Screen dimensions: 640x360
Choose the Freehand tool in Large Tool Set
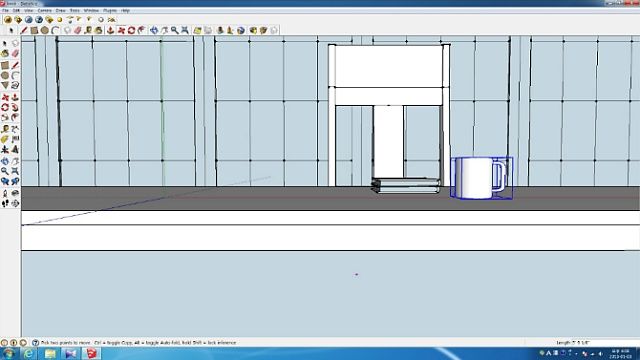[x=15, y=85]
